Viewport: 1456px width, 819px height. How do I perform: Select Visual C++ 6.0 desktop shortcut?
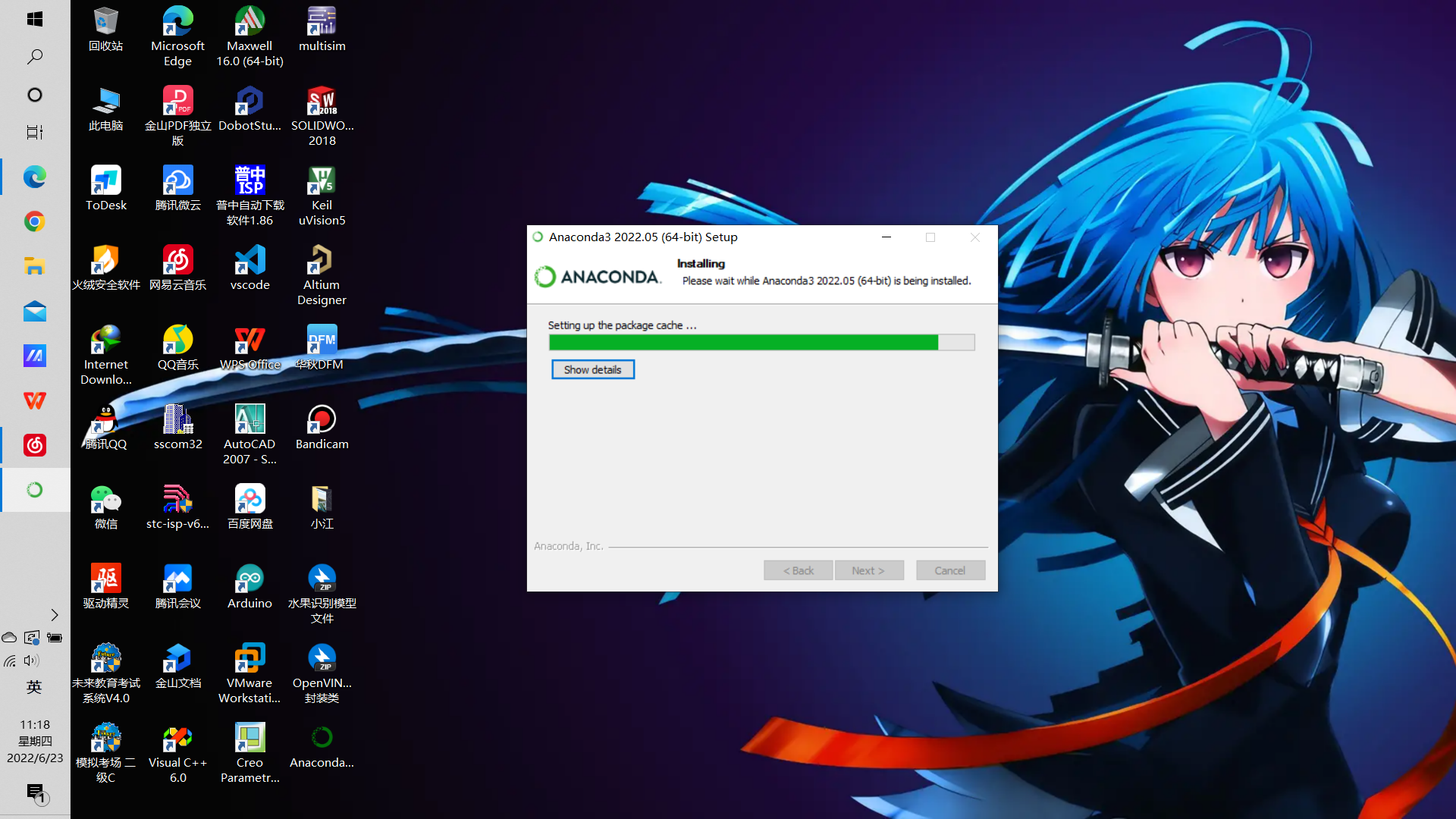click(177, 753)
